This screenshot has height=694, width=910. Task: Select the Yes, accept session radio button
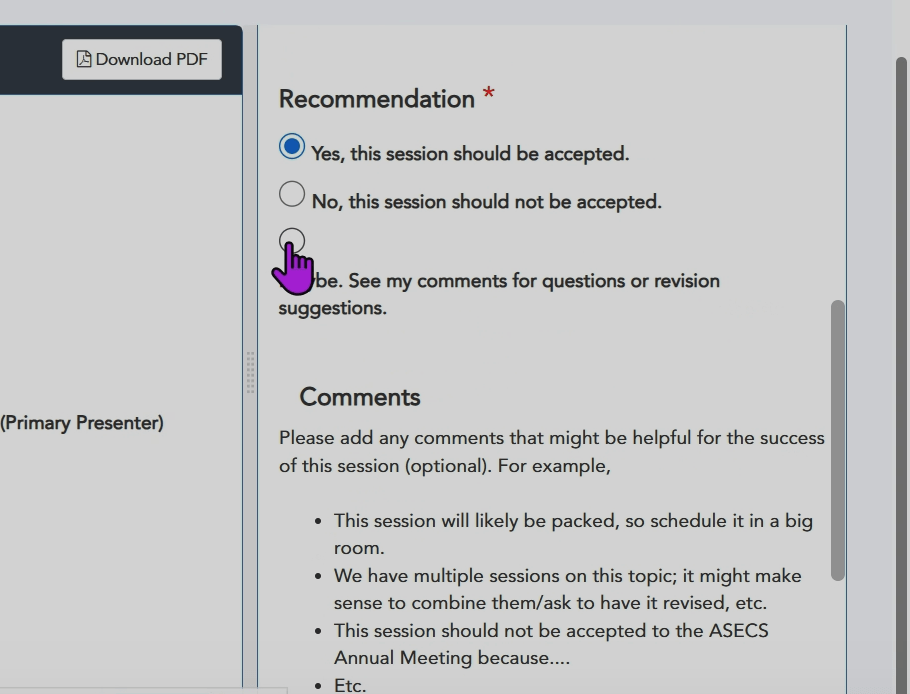pos(291,147)
